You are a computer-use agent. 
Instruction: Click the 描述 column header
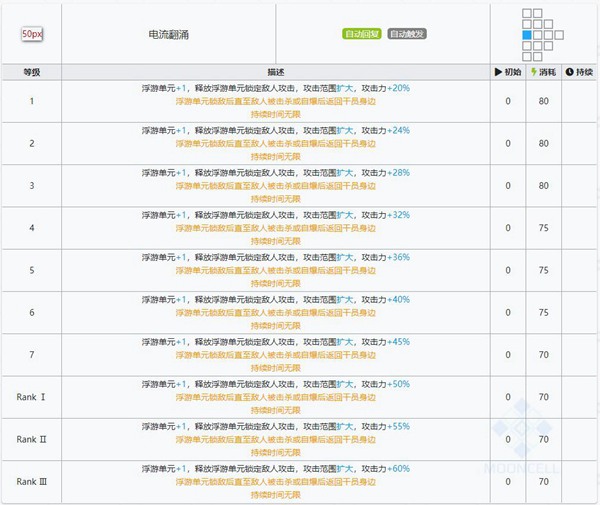[x=275, y=73]
